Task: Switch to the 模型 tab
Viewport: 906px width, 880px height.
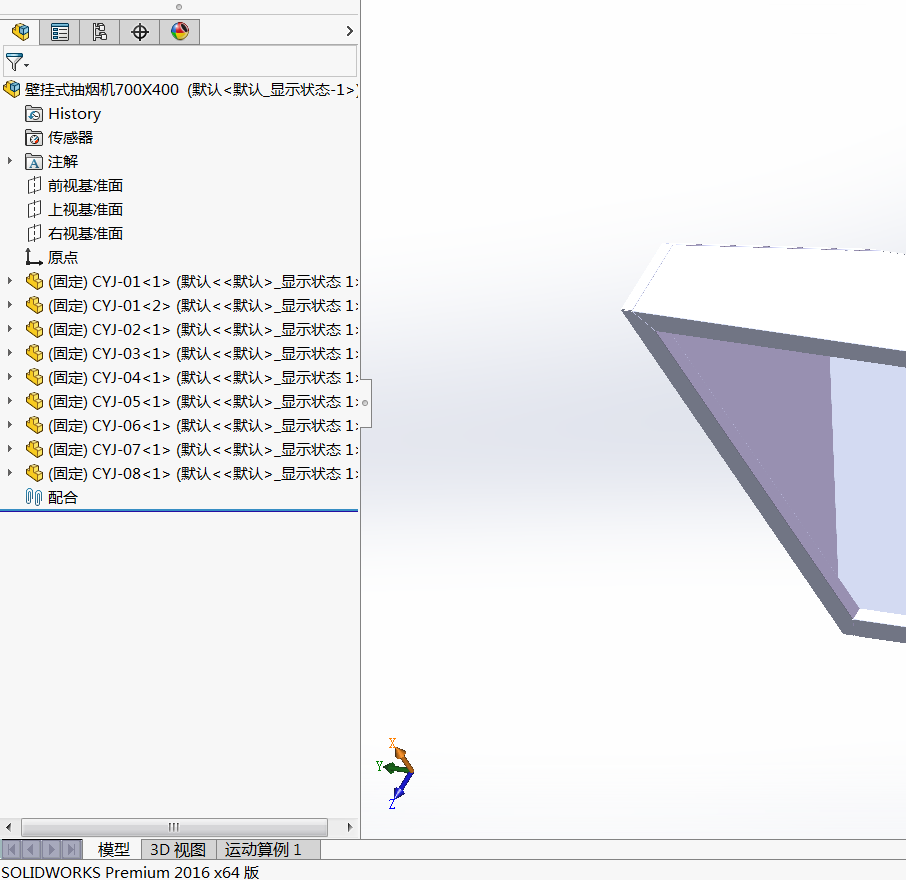Action: point(113,849)
